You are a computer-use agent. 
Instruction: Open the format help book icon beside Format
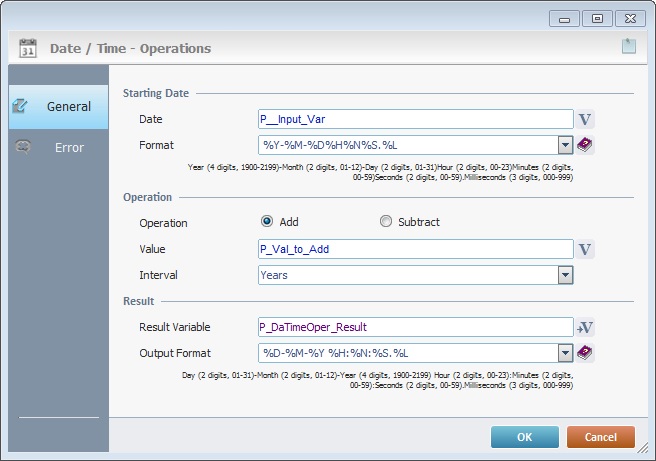[x=586, y=145]
